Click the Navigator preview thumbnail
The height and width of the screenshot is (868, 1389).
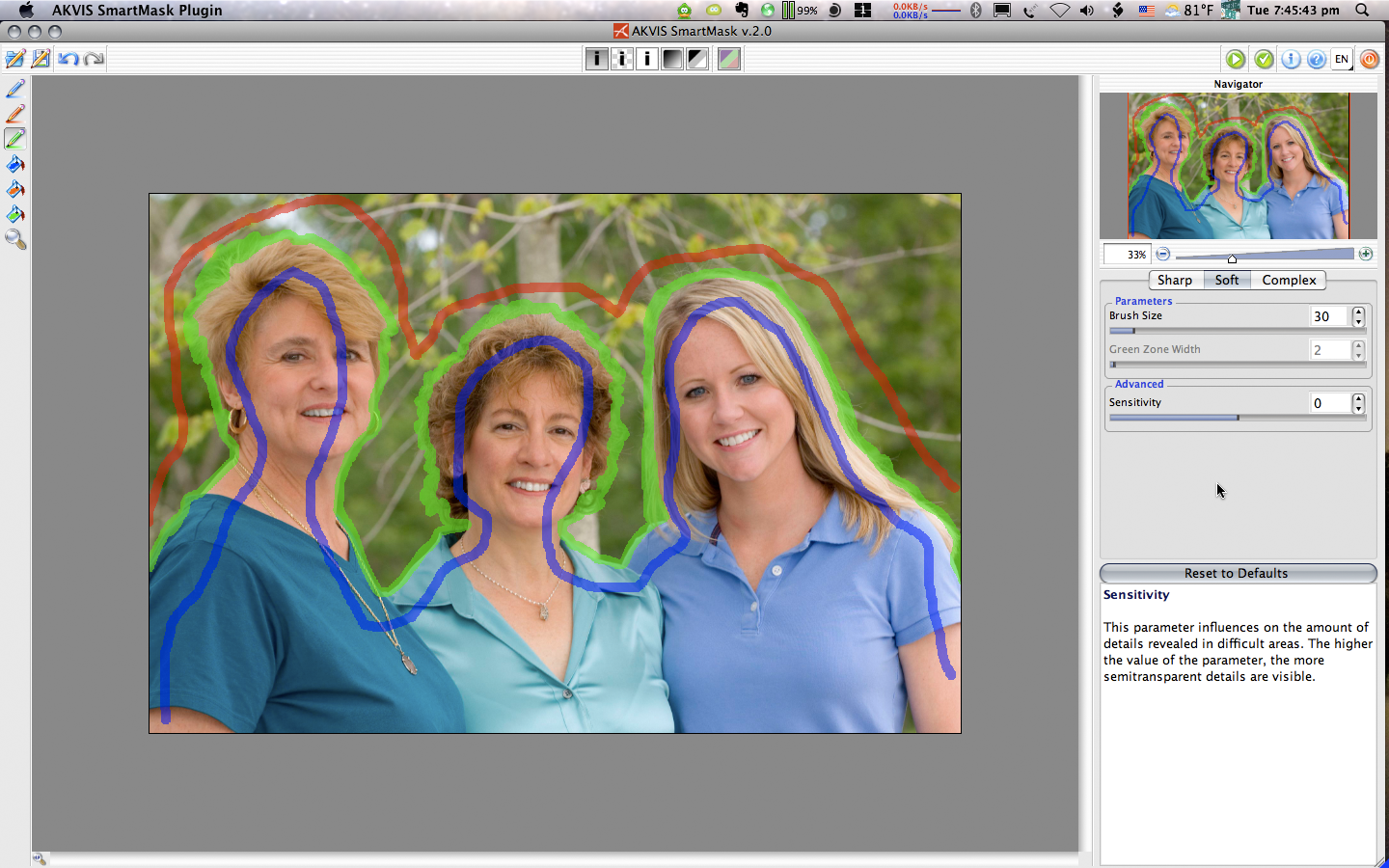tap(1239, 166)
